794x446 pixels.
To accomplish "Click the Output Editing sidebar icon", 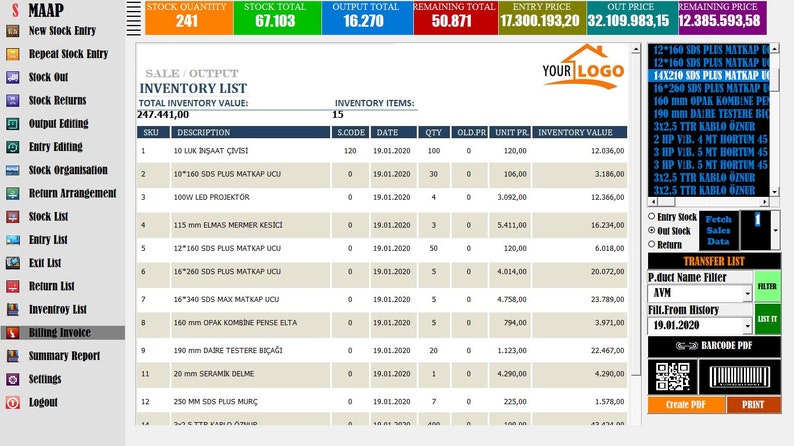I will 13,124.
